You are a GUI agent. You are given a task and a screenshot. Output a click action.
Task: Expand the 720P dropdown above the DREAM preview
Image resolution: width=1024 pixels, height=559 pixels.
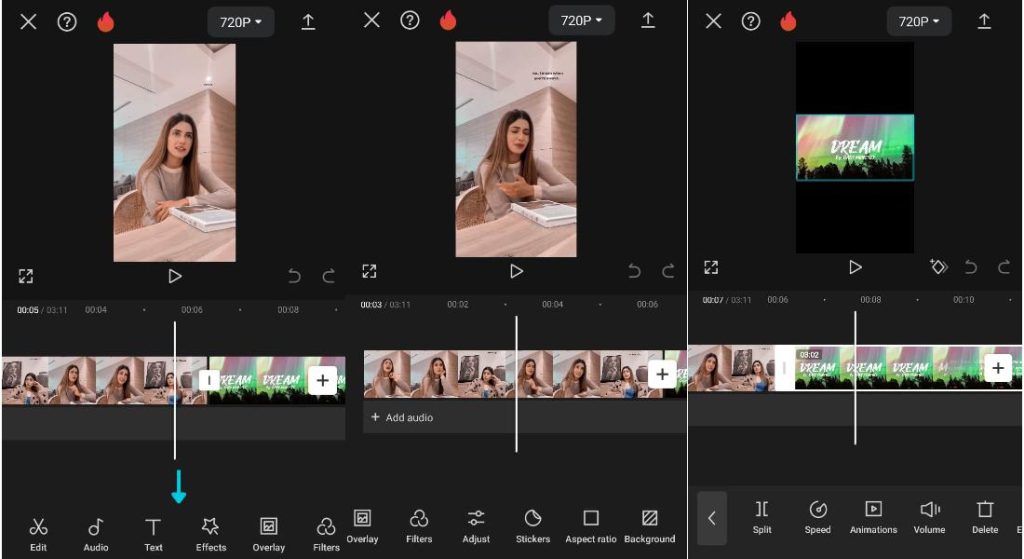(918, 22)
